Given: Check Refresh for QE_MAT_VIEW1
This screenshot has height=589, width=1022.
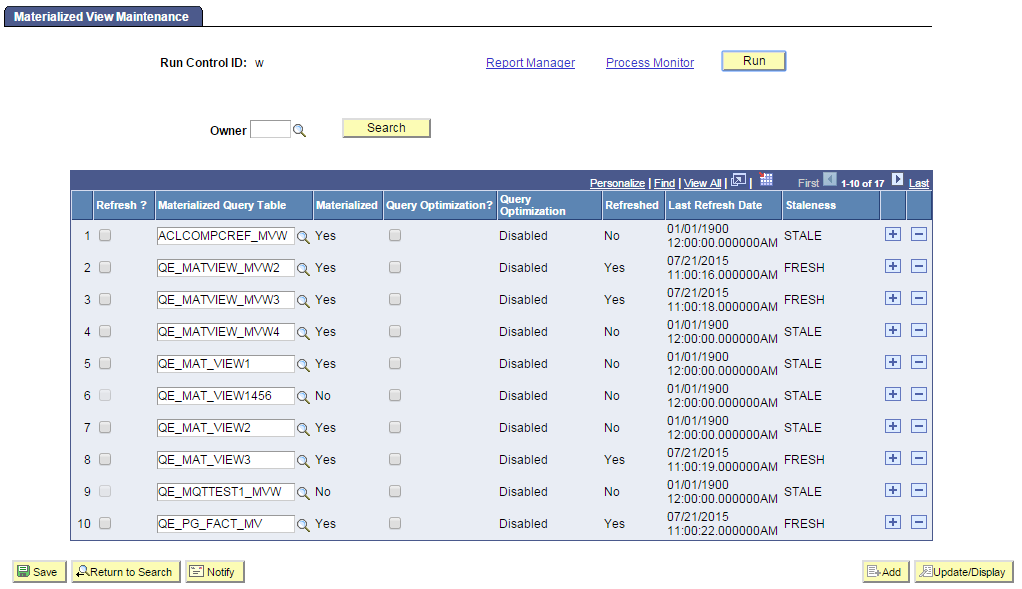Looking at the screenshot, I should point(105,363).
